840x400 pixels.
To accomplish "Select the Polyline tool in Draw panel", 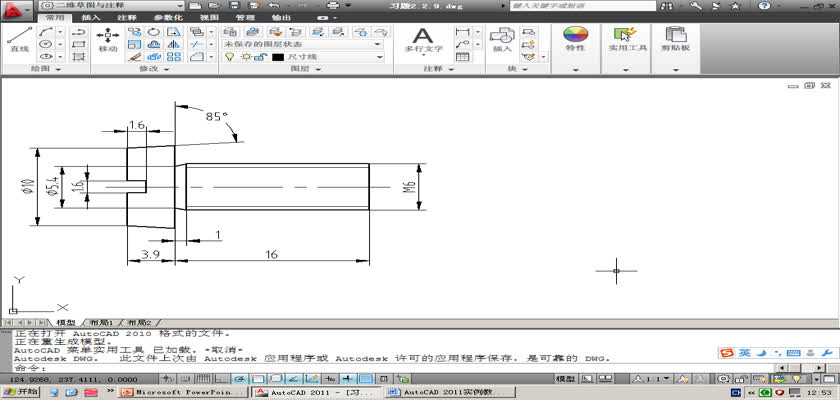I will (79, 32).
